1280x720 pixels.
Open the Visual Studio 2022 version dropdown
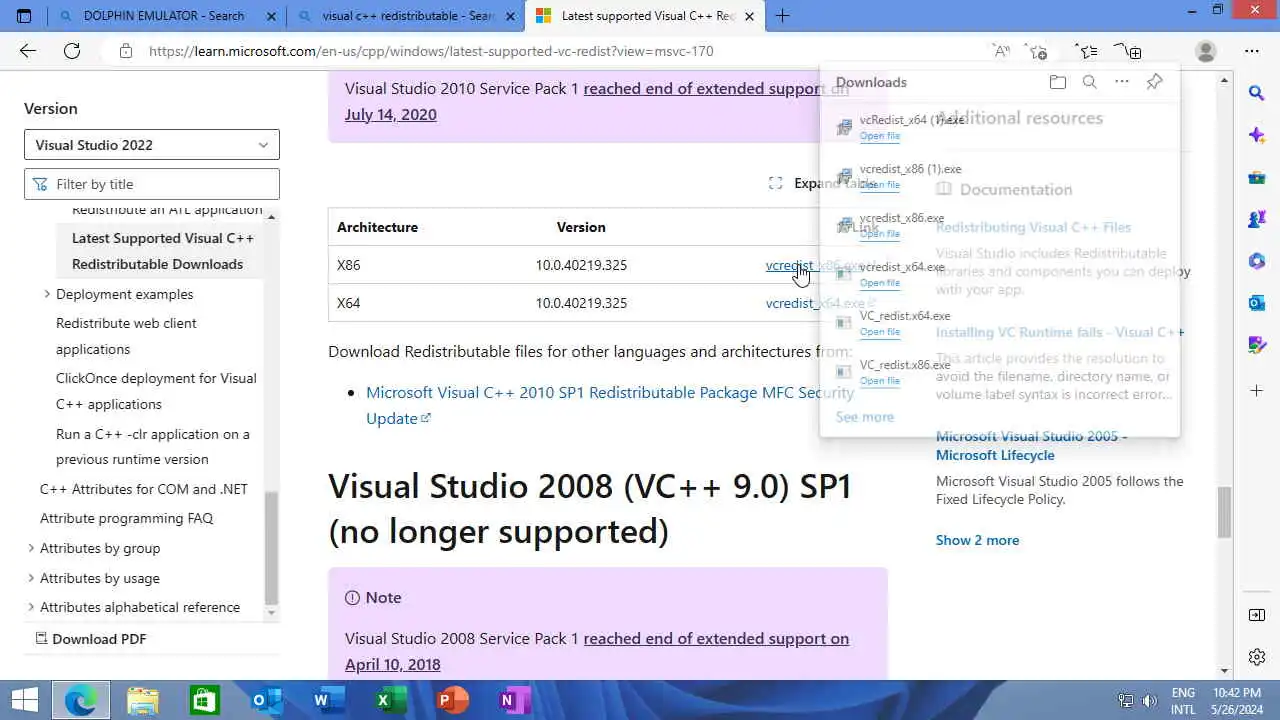tap(152, 145)
